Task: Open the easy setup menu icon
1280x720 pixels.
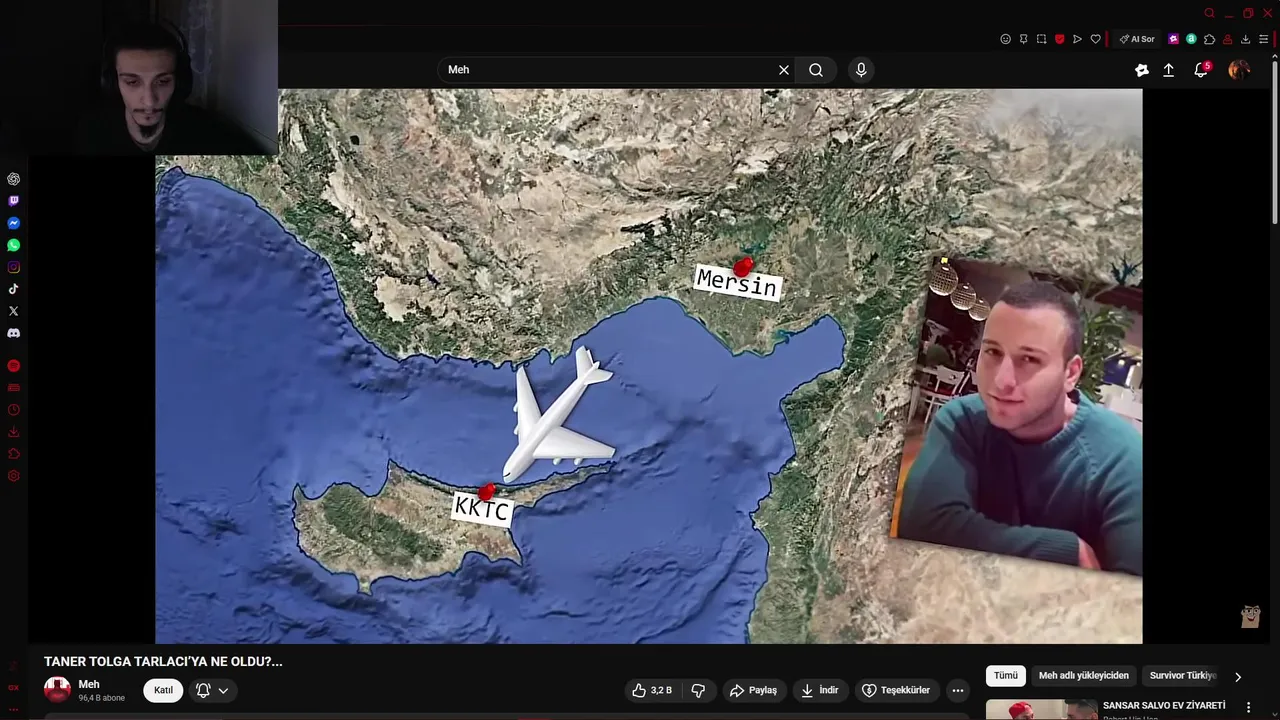Action: point(1264,39)
